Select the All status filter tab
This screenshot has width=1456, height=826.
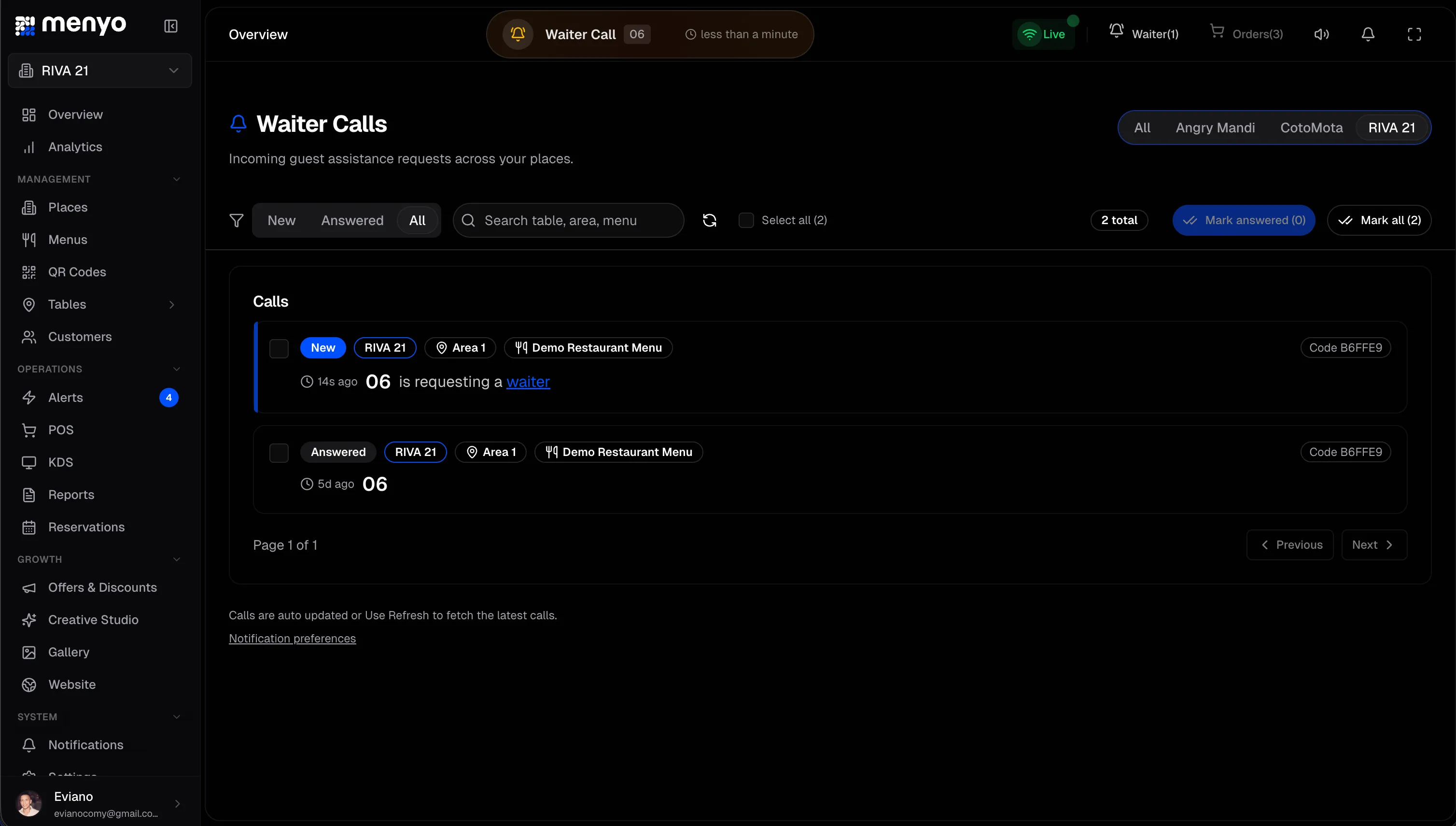417,220
